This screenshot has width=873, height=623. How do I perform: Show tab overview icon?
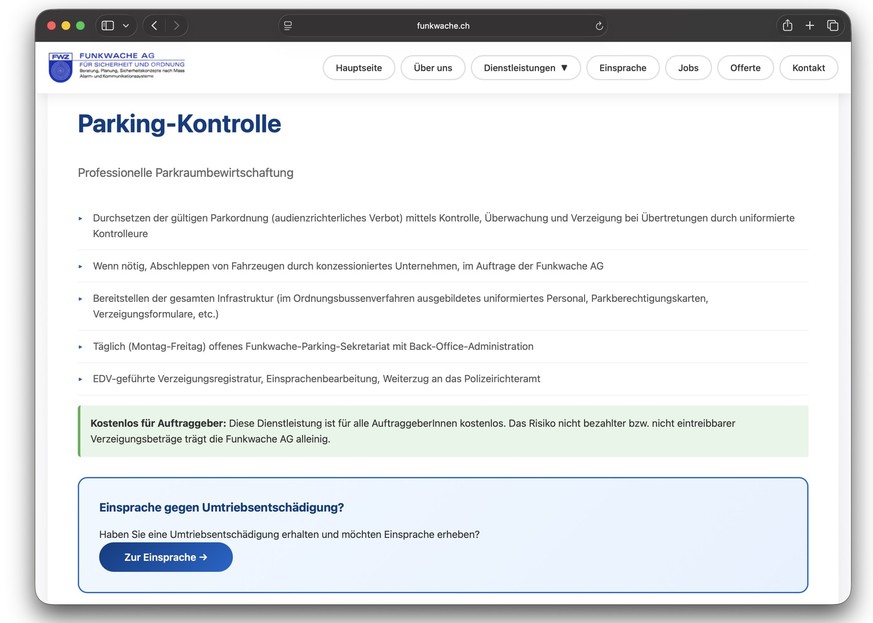832,26
